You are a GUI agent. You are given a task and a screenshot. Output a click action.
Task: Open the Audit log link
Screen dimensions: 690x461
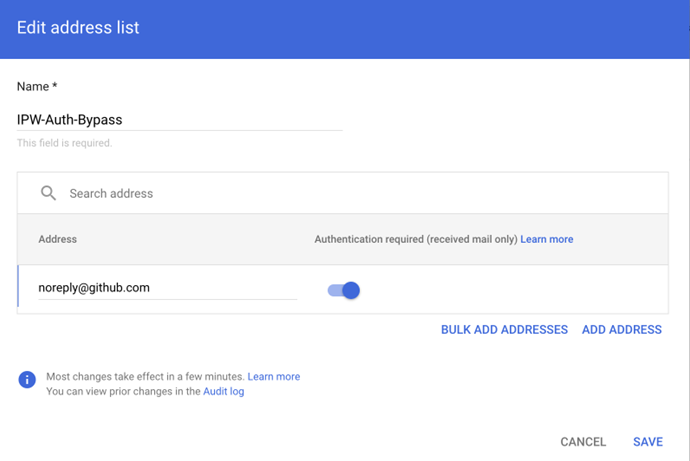(x=223, y=392)
